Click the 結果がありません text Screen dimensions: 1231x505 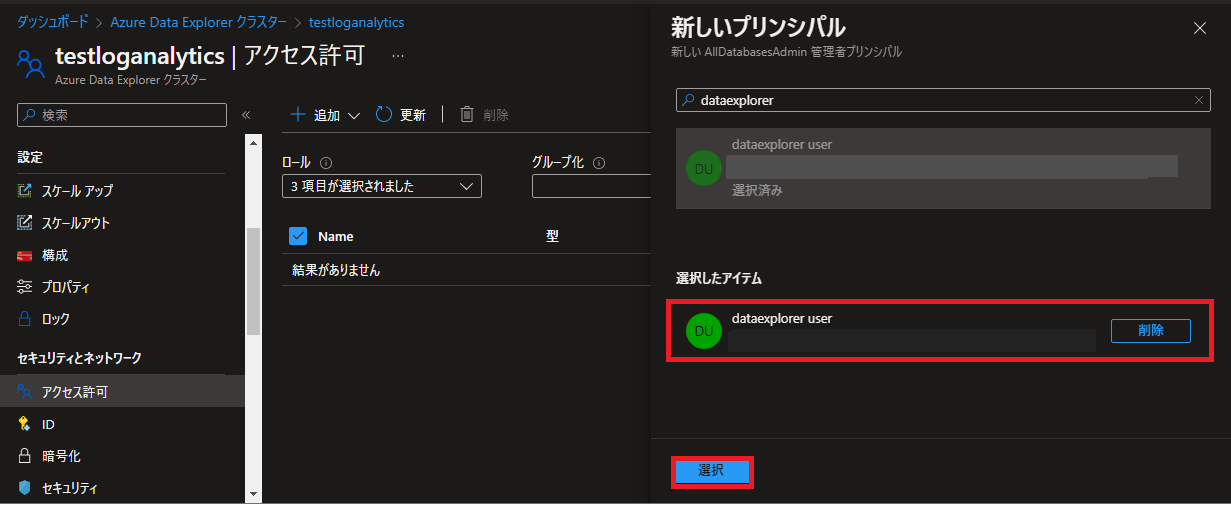(x=336, y=270)
